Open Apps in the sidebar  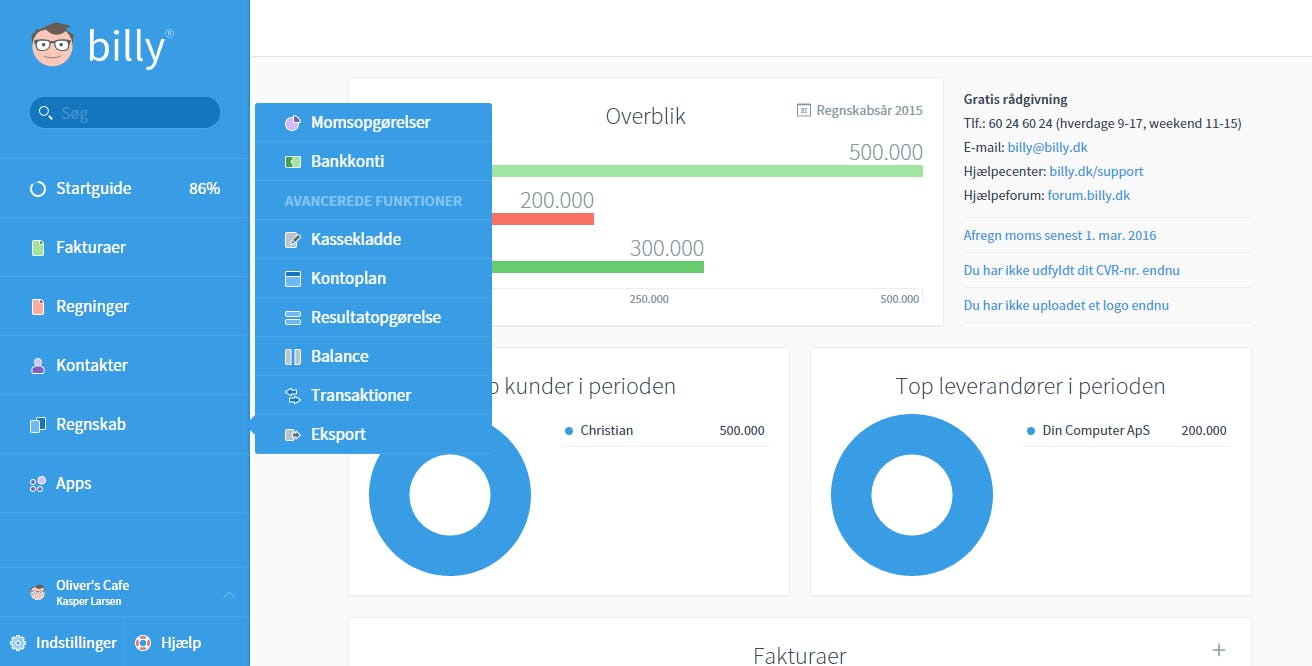point(125,483)
